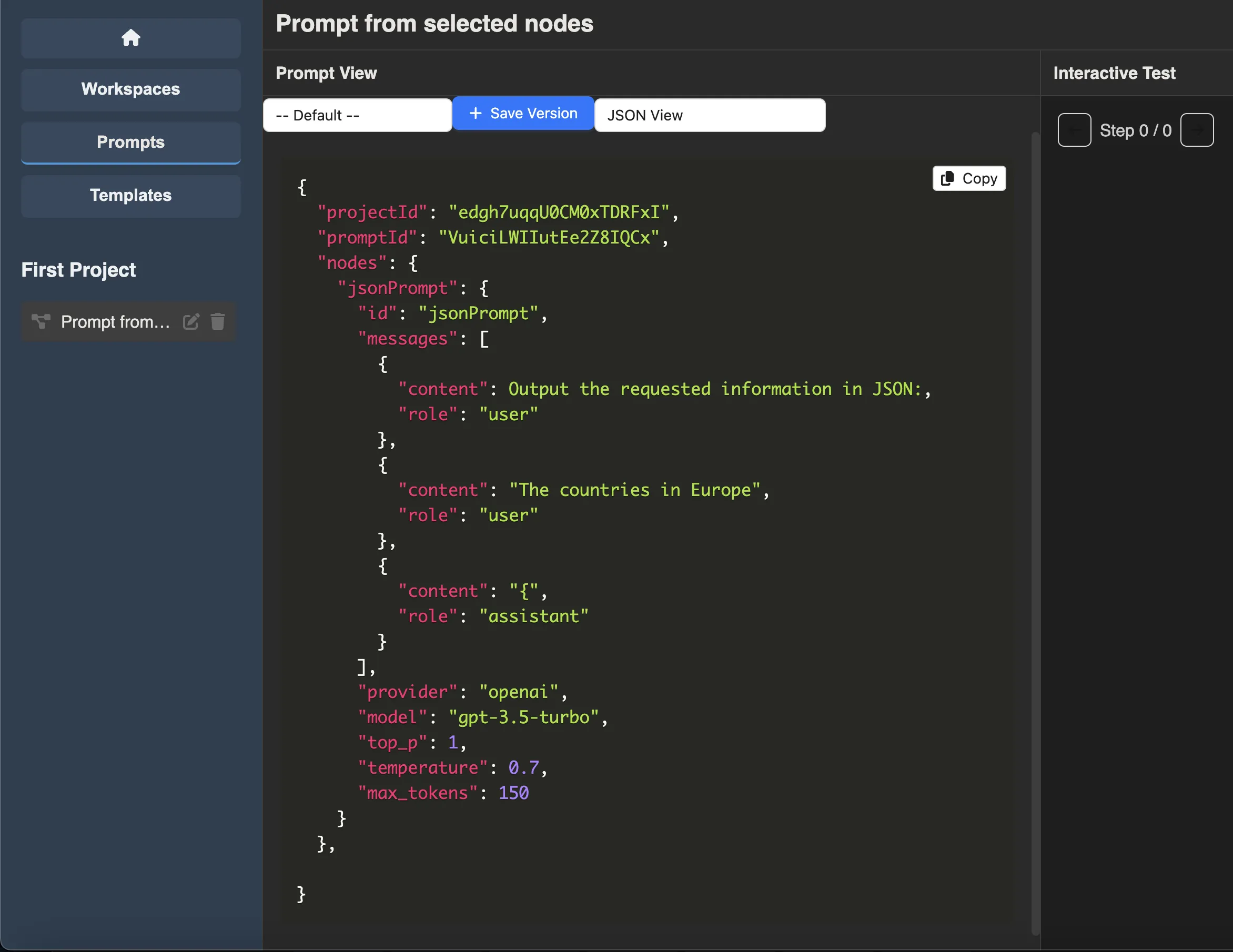
Task: Click the "openai" provider value
Action: click(518, 692)
